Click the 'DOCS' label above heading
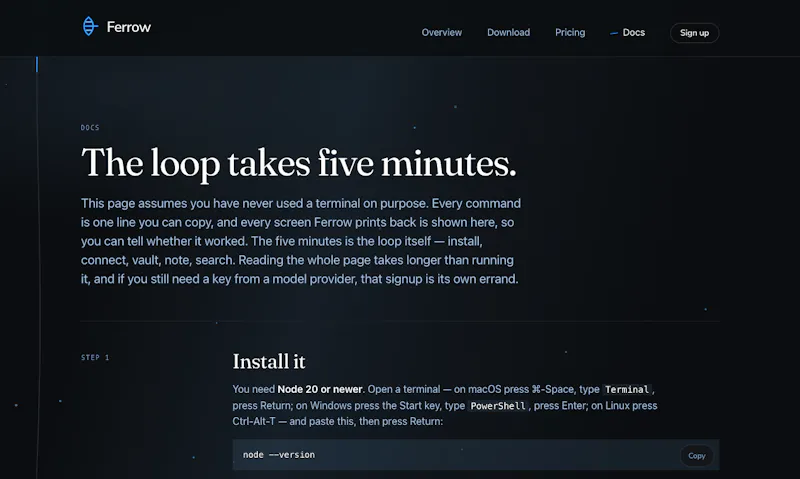Image resolution: width=800 pixels, height=479 pixels. 90,128
